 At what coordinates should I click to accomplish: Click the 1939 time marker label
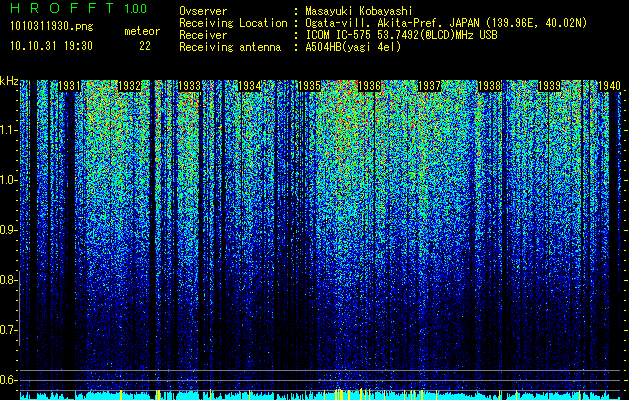point(549,86)
